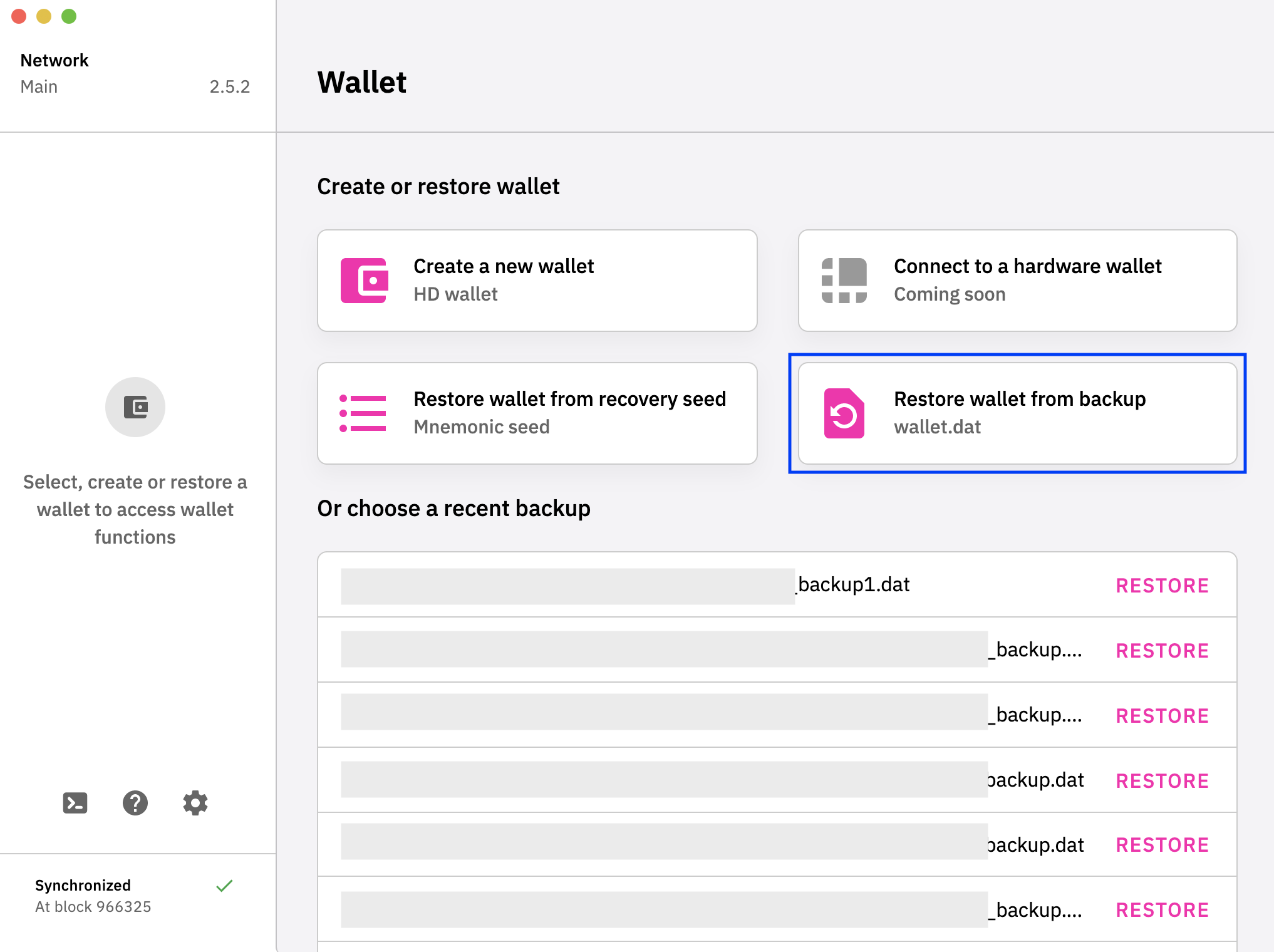
Task: Open the debug console terminal icon
Action: [x=75, y=802]
